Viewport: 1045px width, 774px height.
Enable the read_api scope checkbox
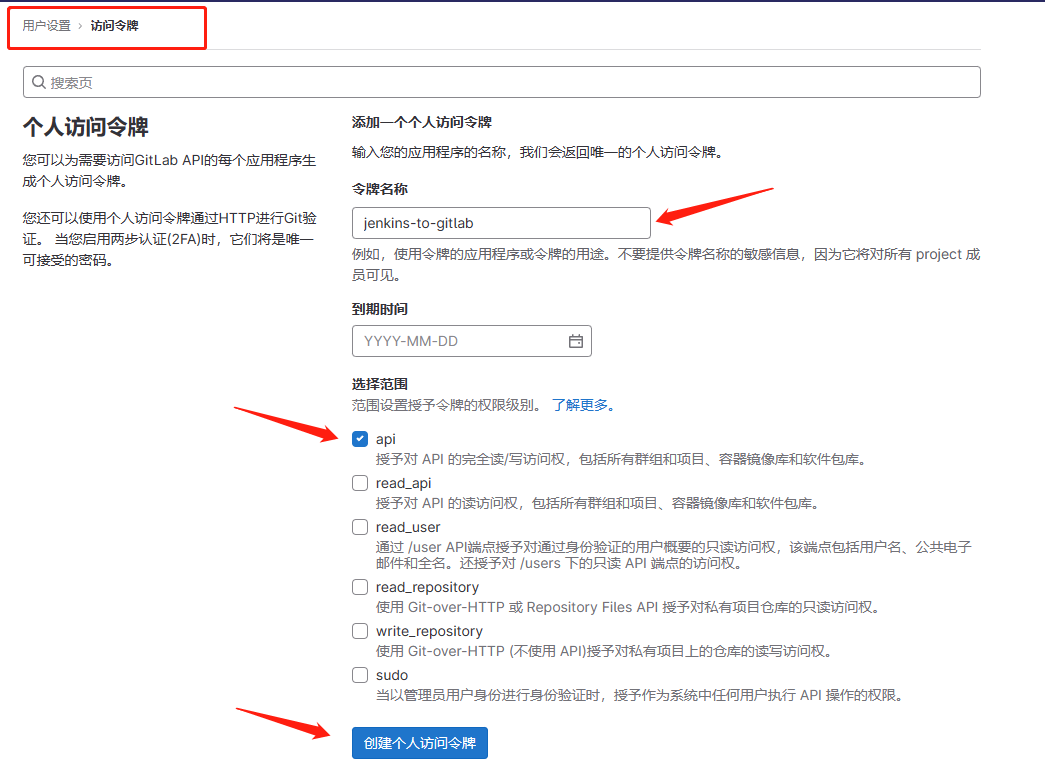click(x=360, y=483)
